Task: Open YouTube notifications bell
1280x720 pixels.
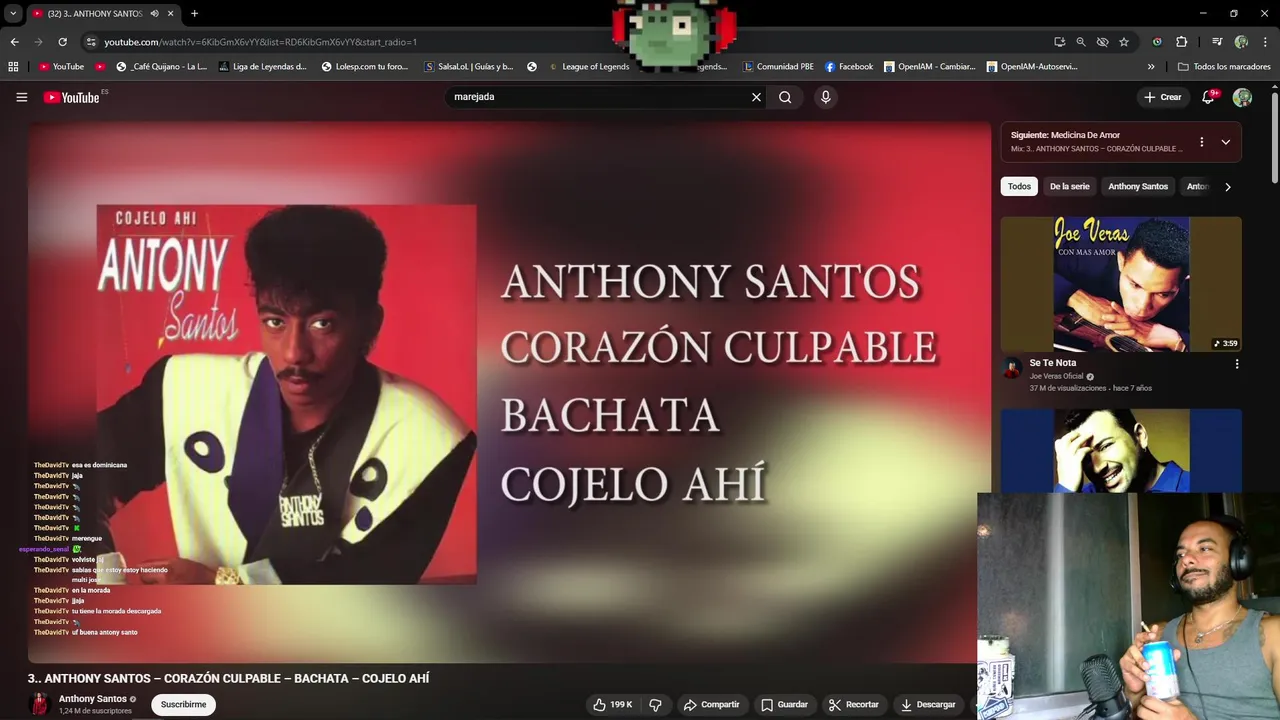Action: 1208,97
